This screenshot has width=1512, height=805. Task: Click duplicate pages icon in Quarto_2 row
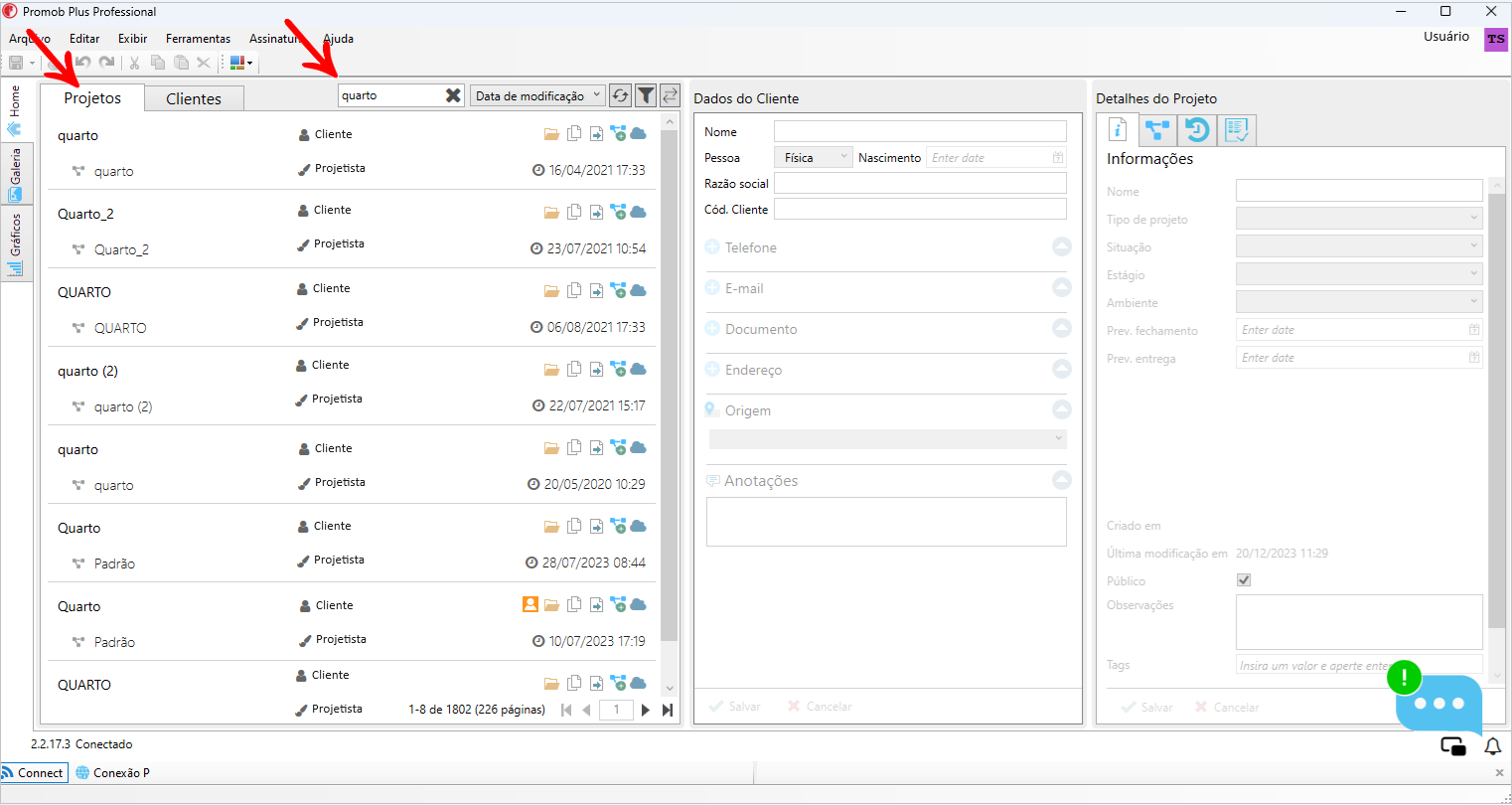click(x=574, y=212)
